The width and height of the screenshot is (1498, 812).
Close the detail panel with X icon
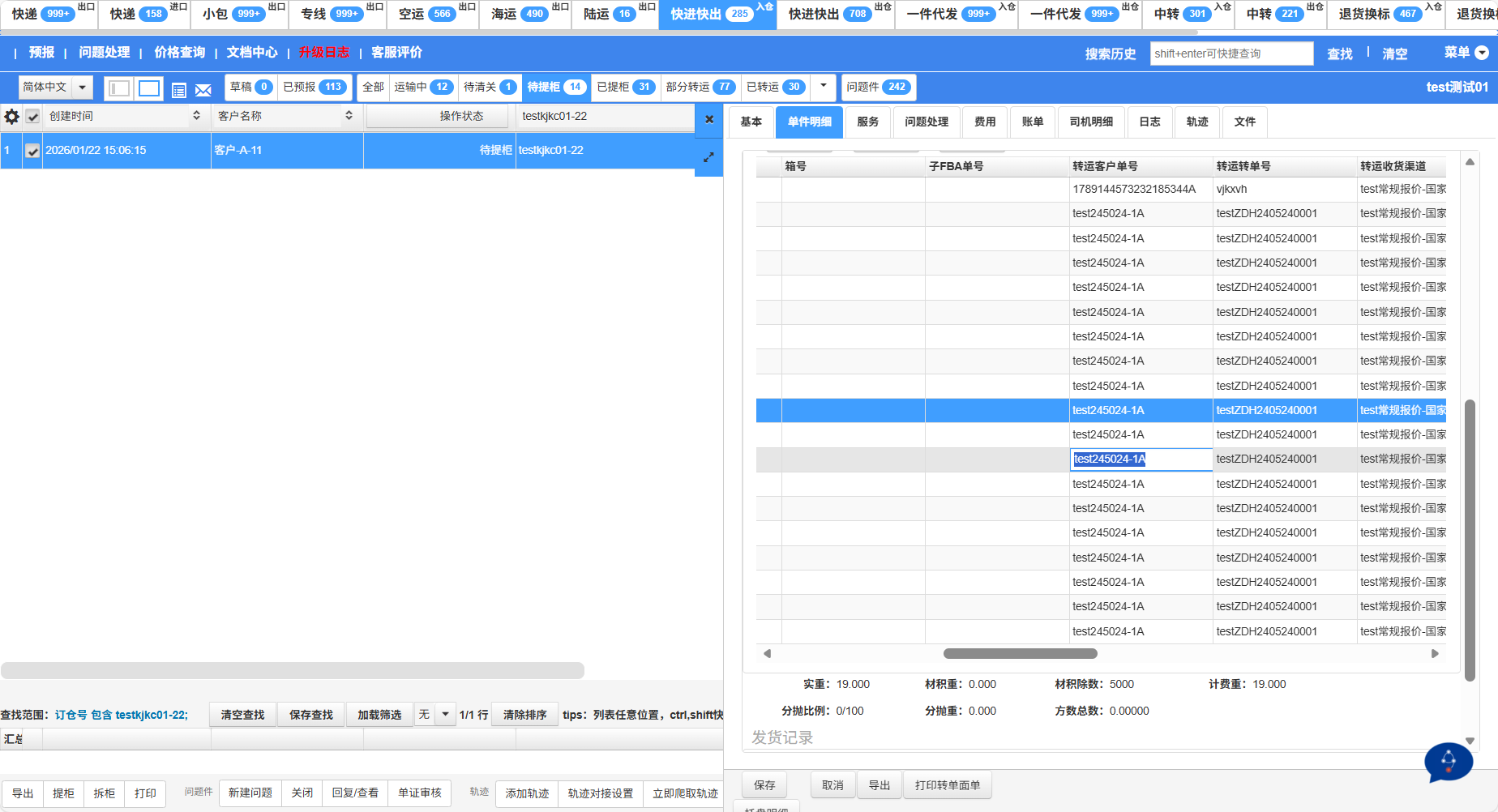point(709,119)
